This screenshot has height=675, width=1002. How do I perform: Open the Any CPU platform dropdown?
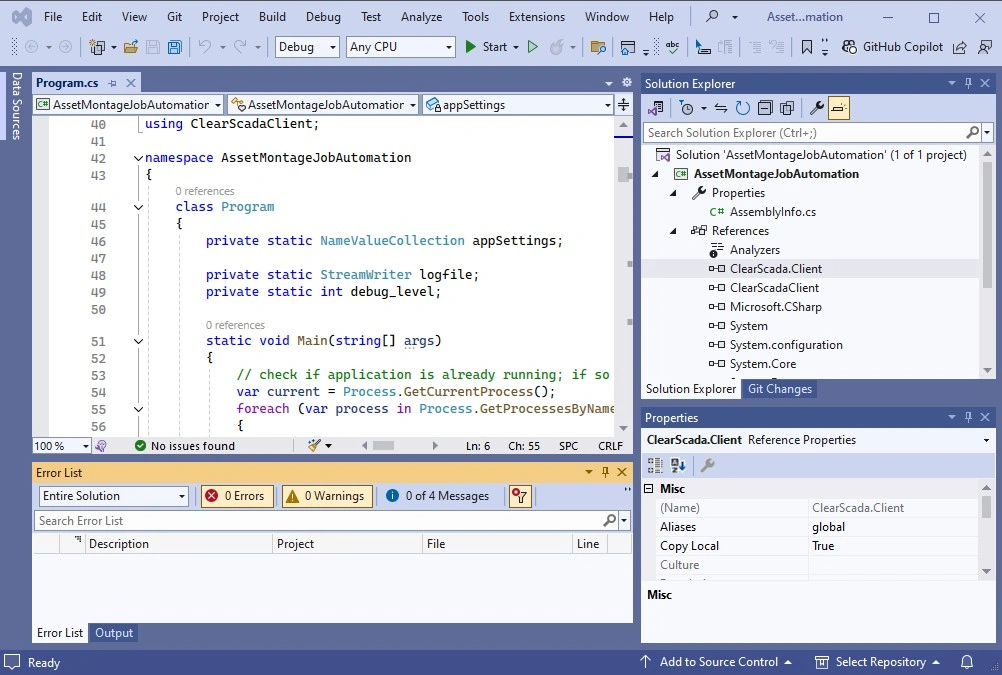tap(400, 47)
